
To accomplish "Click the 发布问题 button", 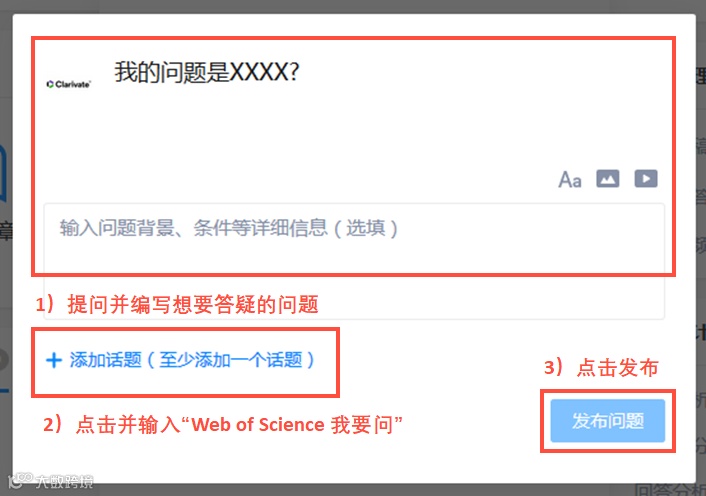I will [607, 421].
